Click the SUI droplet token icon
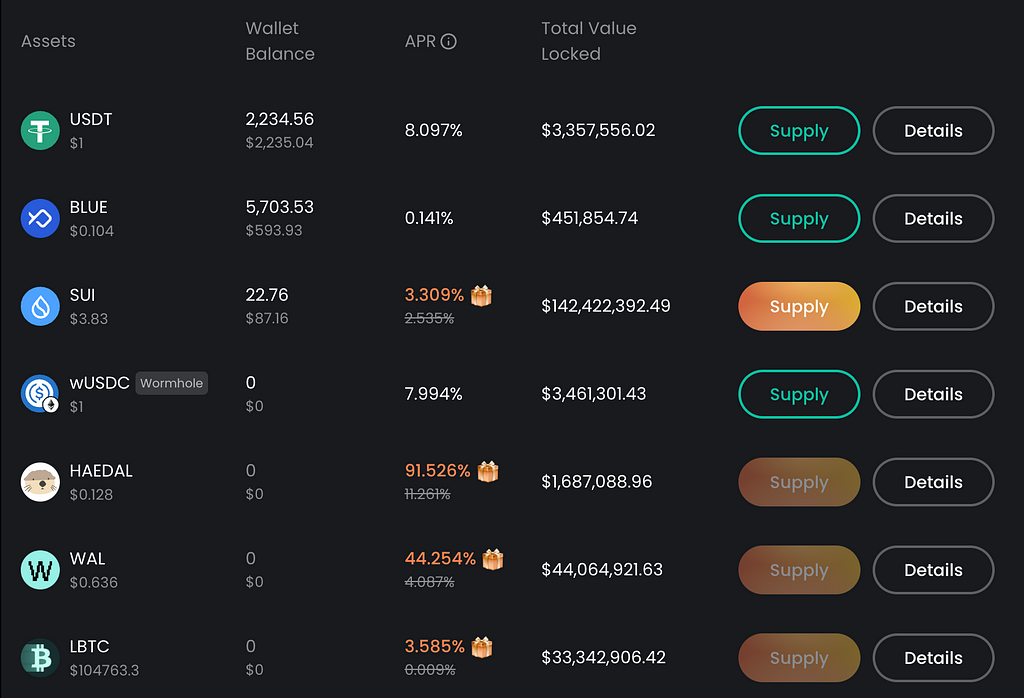The image size is (1024, 698). (x=40, y=306)
